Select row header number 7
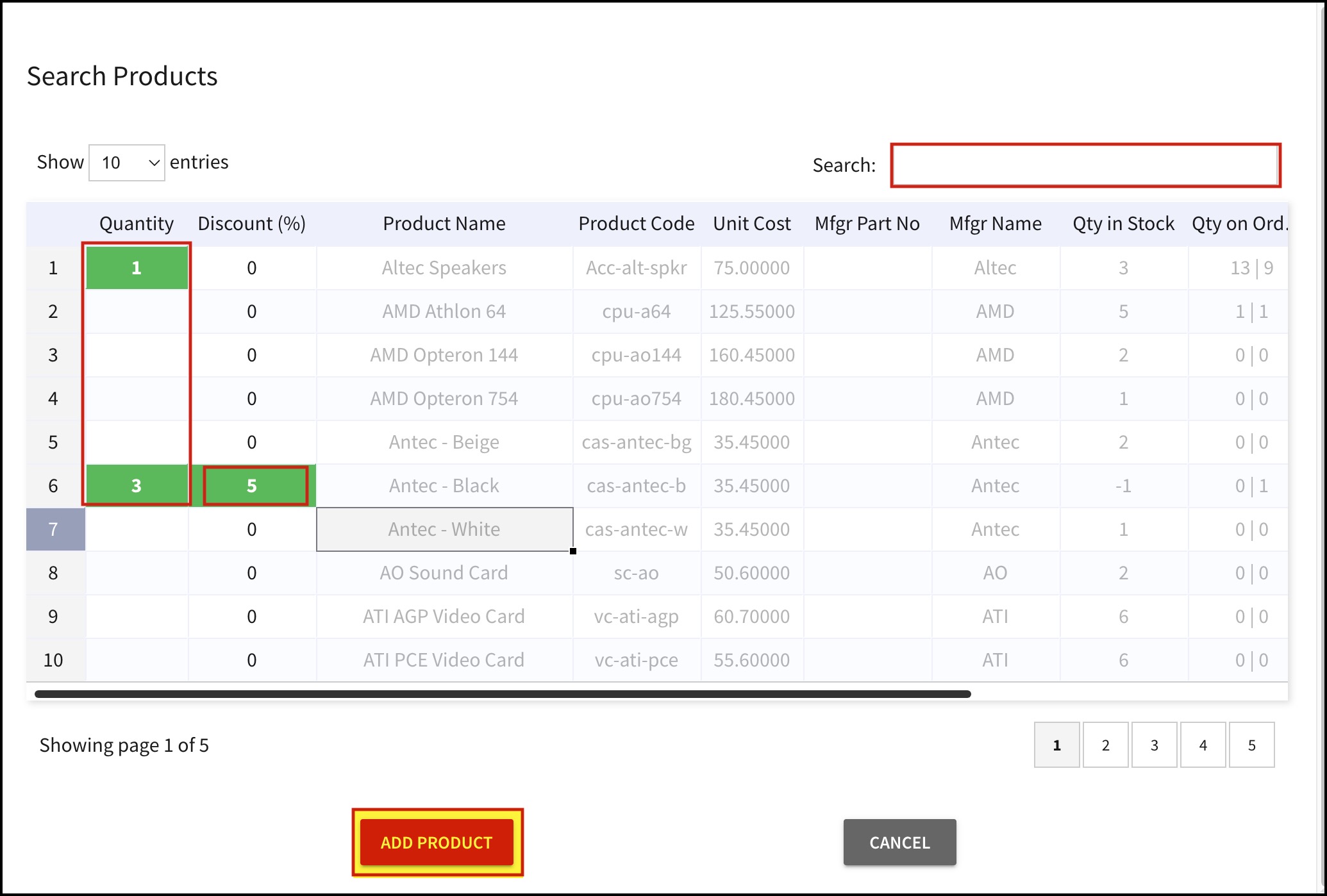 [x=54, y=529]
